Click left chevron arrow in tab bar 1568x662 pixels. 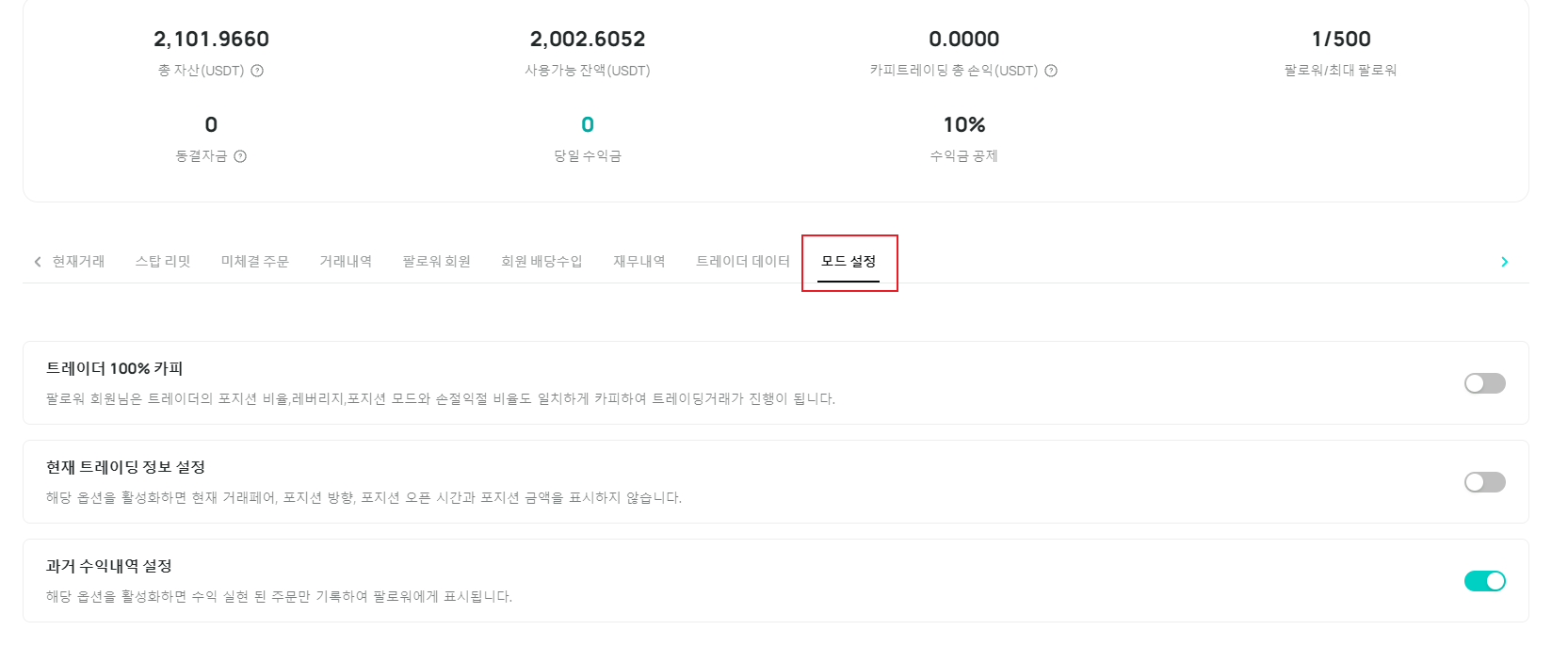click(x=38, y=262)
